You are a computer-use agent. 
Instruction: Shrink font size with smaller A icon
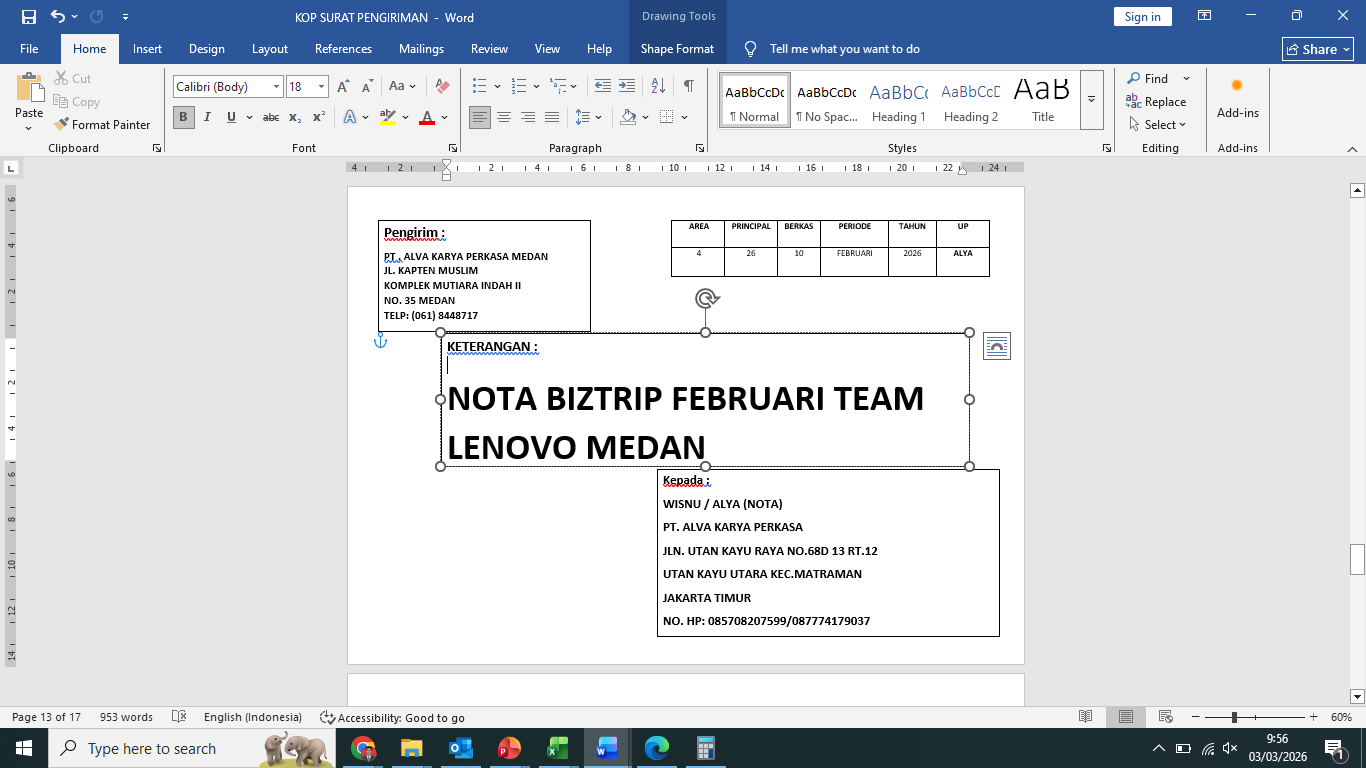[x=366, y=87]
